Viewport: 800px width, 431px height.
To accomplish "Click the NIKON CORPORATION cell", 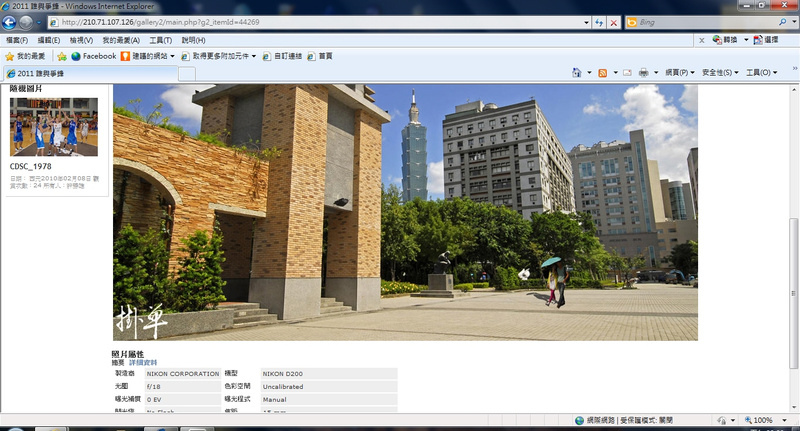I will coord(183,374).
